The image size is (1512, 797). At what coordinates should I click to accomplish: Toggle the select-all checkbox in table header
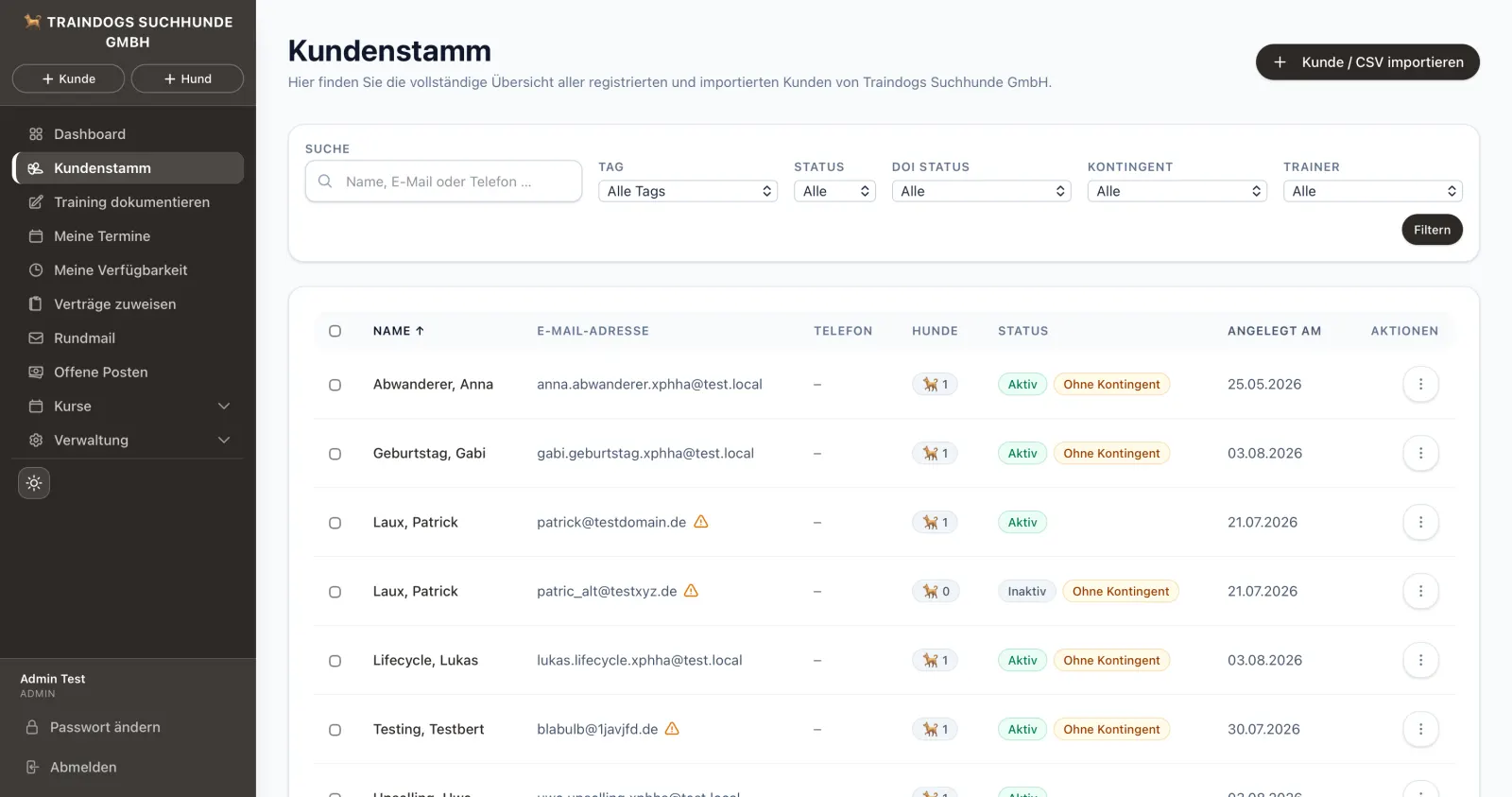[x=335, y=331]
